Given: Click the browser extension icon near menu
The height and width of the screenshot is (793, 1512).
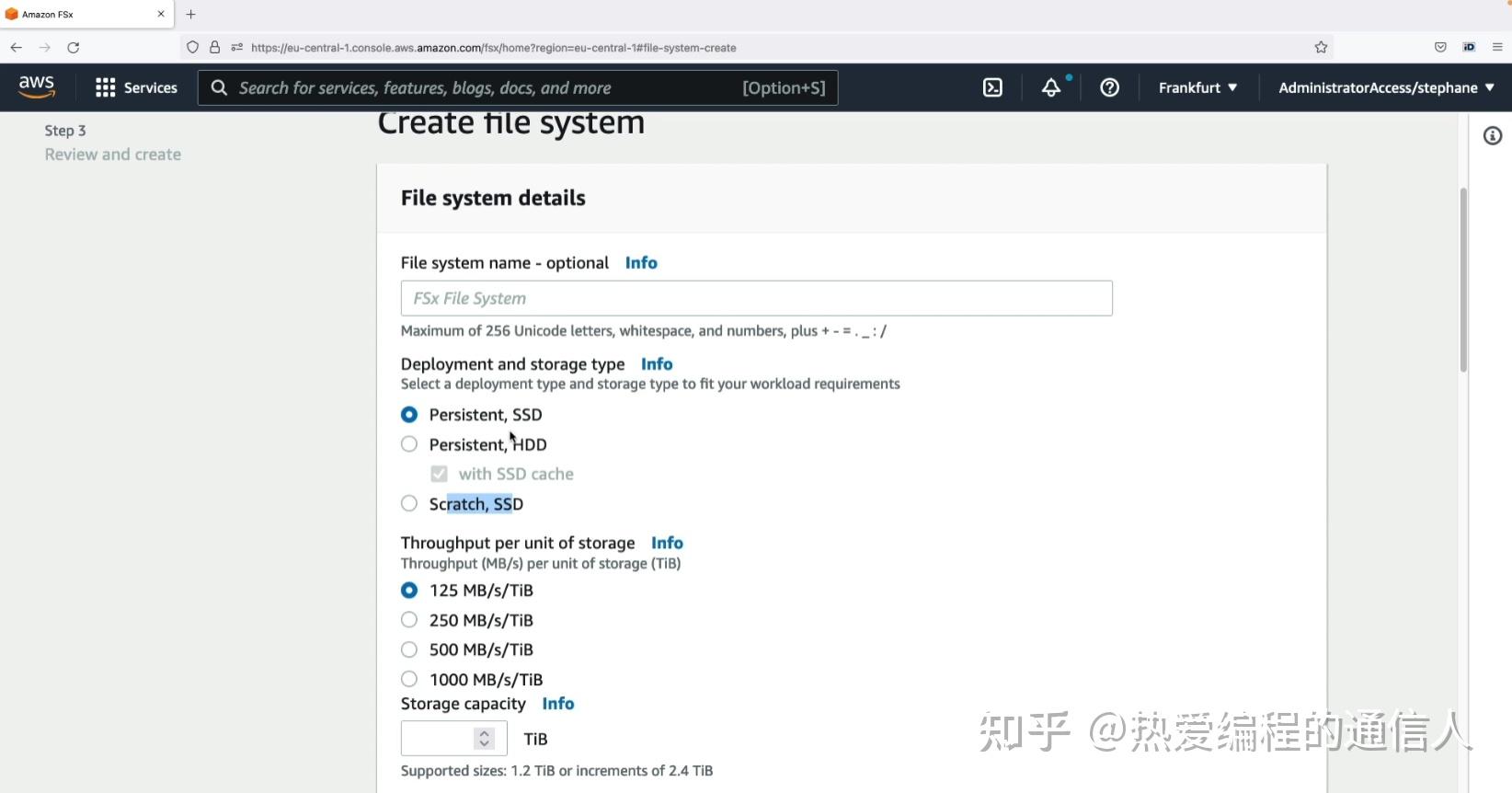Looking at the screenshot, I should click(1469, 47).
